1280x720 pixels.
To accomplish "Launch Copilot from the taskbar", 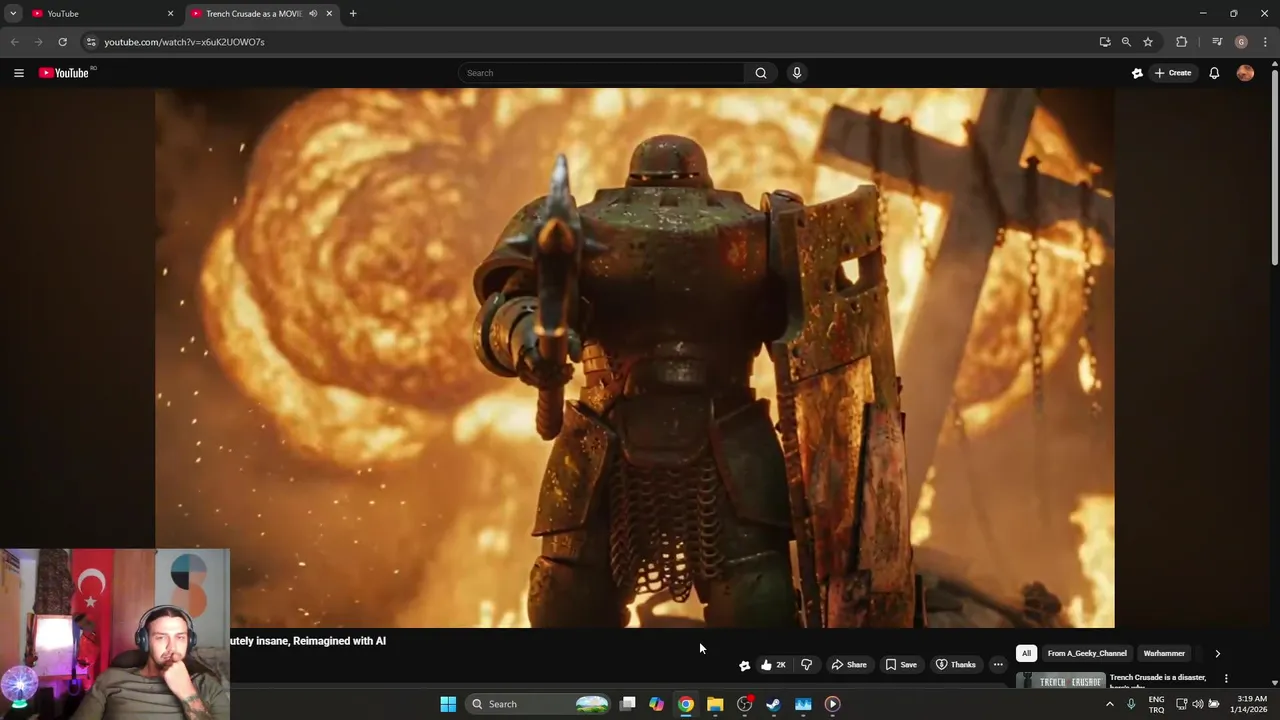I will [x=657, y=704].
